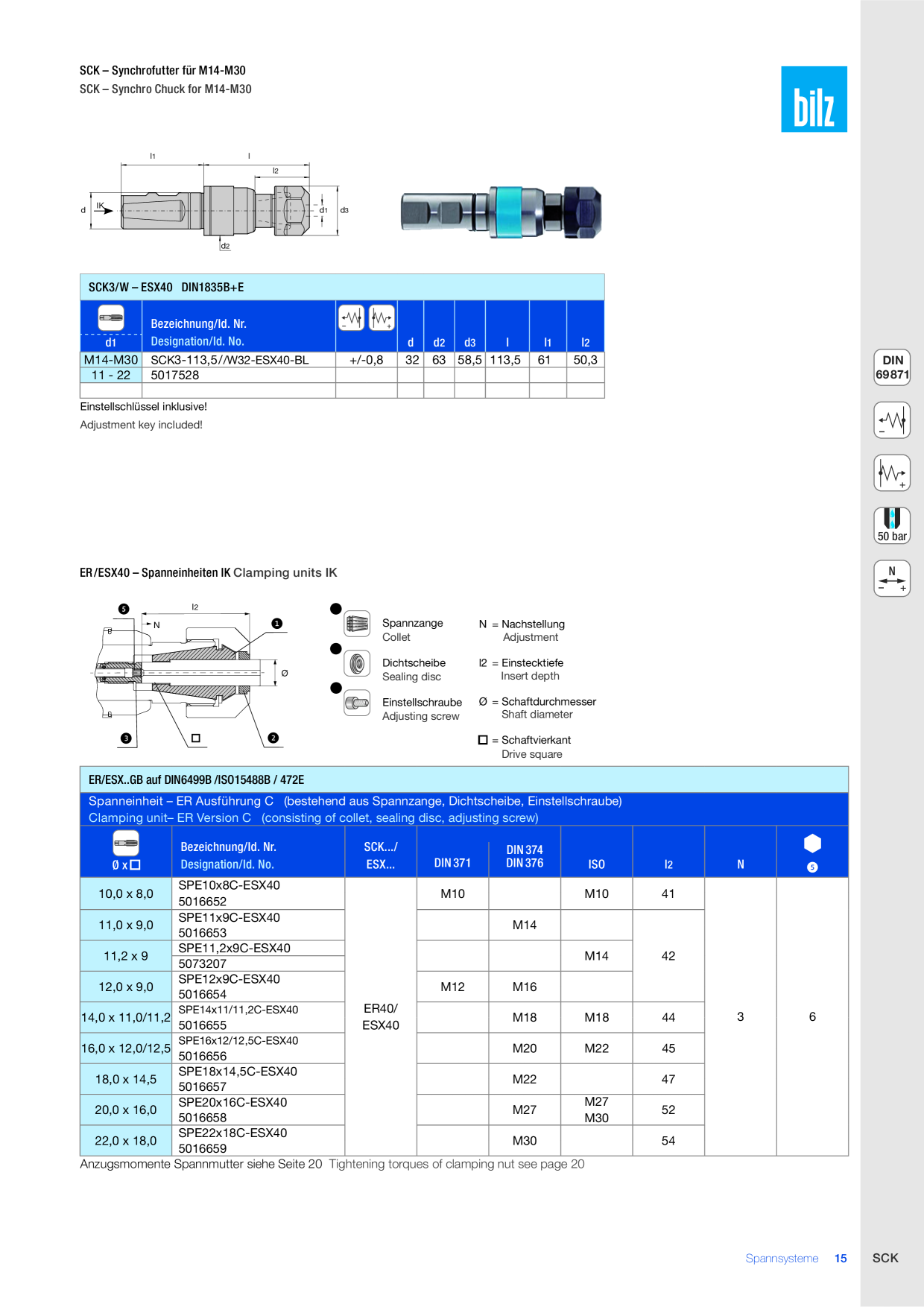This screenshot has height=1307, width=924.
Task: Click page number '15'
Action: (x=841, y=1259)
